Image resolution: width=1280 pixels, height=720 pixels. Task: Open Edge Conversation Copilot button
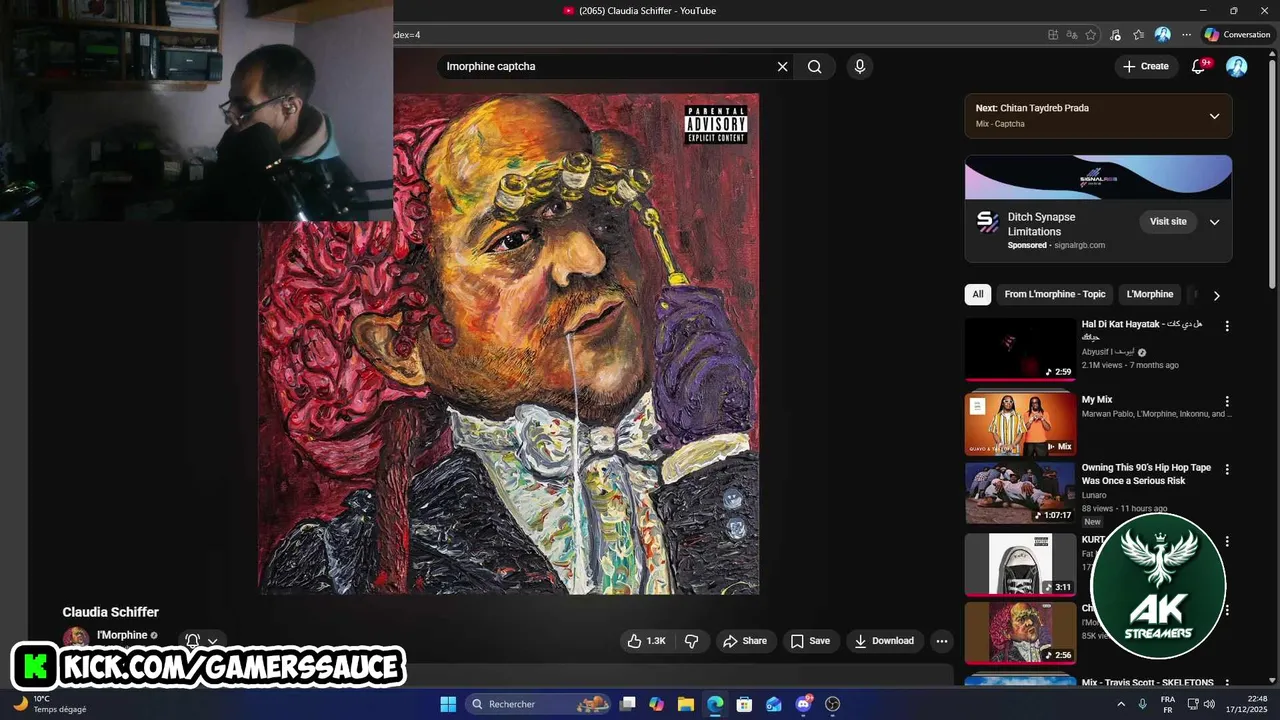(x=1237, y=34)
